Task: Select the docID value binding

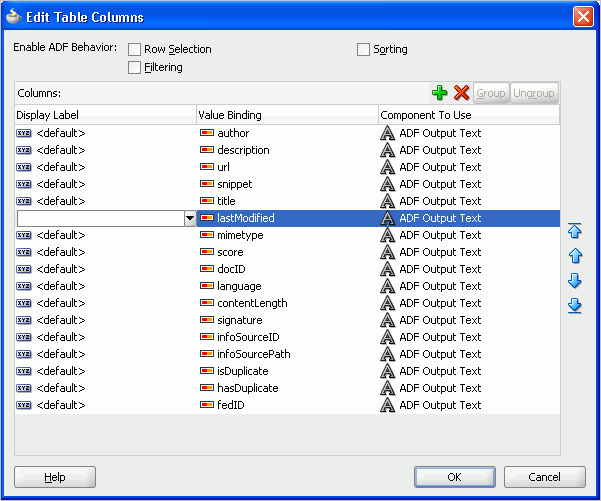Action: click(231, 269)
